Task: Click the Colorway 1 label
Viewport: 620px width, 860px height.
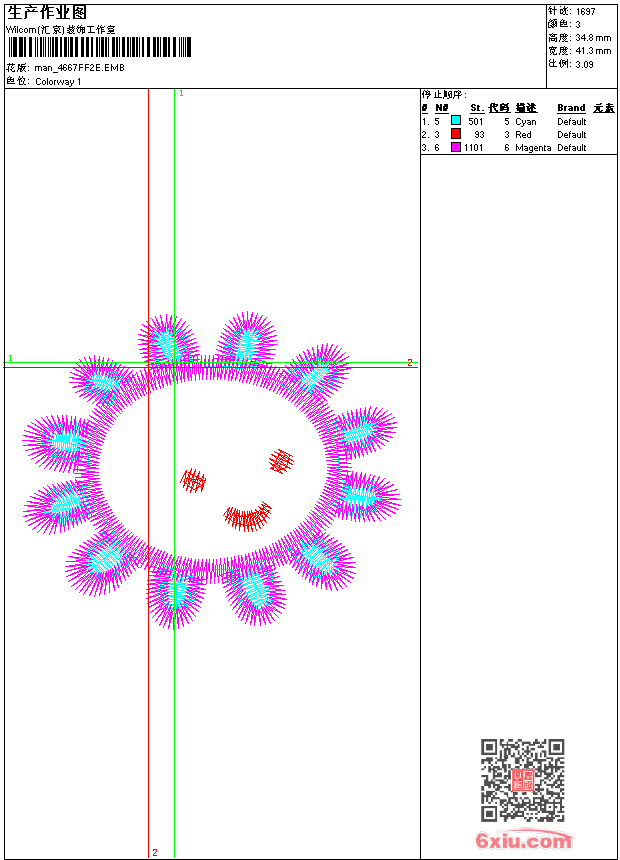Action: 58,82
